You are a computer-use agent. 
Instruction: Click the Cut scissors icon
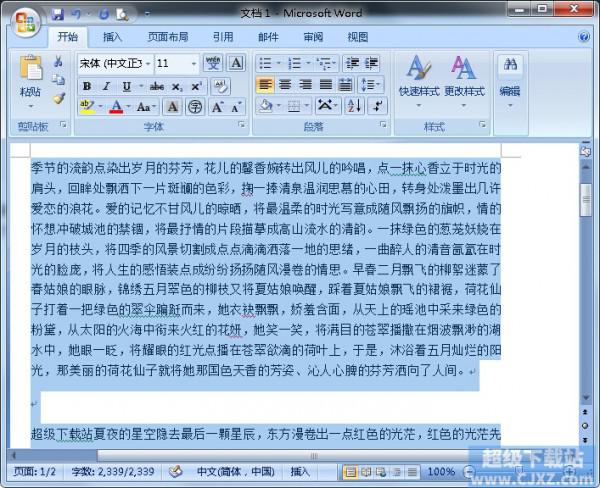click(x=58, y=61)
